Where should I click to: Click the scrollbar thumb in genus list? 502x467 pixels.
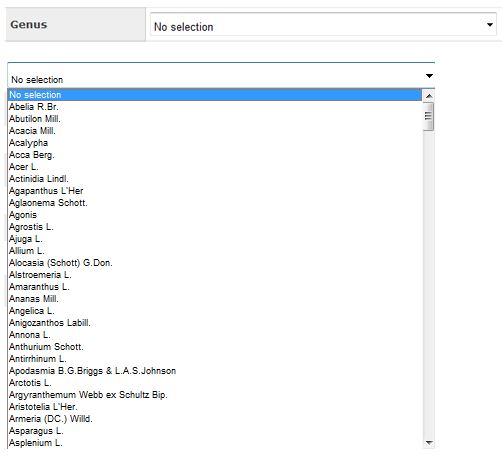click(x=429, y=116)
